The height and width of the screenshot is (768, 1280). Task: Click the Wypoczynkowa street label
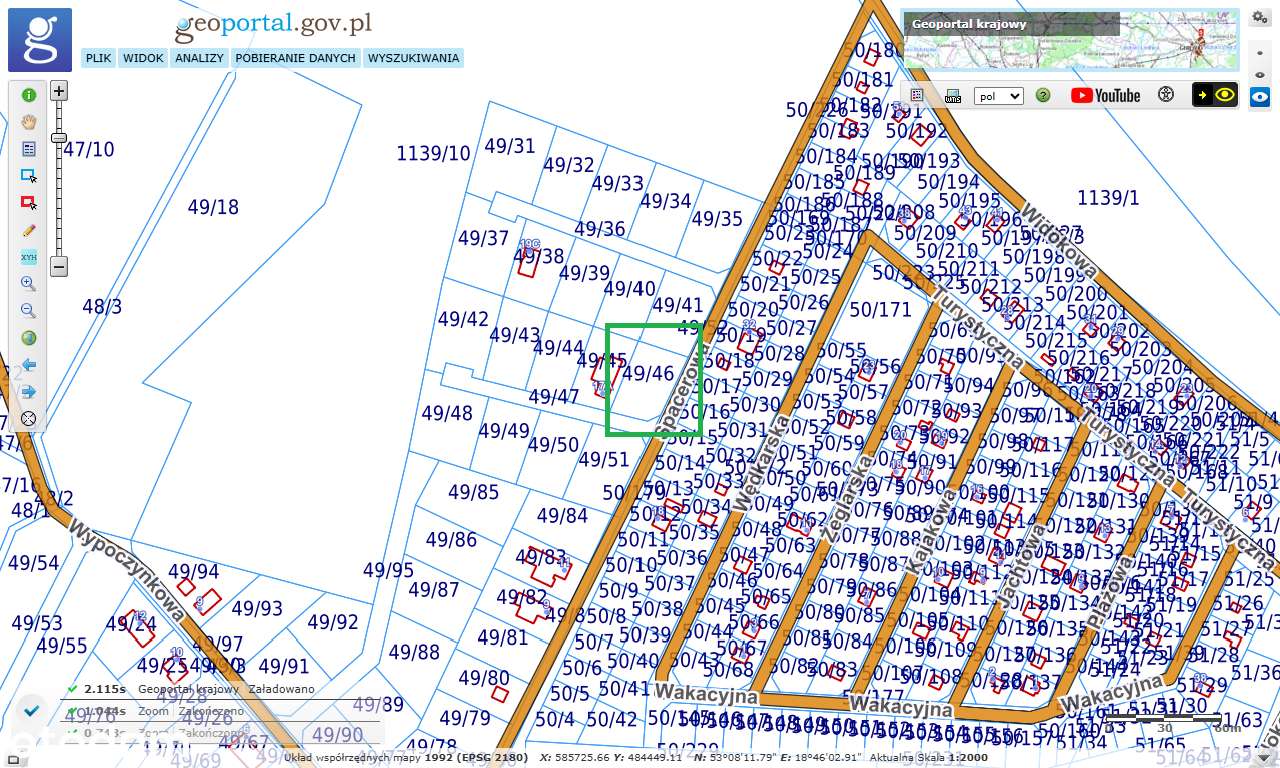click(127, 571)
